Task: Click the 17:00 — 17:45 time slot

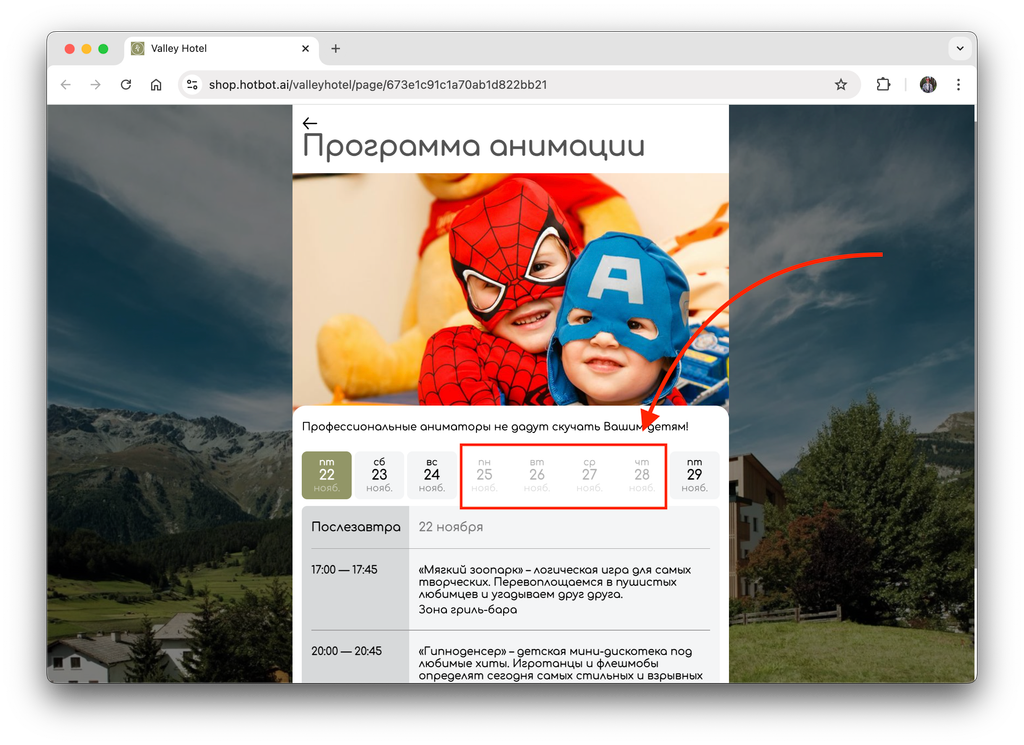Action: coord(344,570)
